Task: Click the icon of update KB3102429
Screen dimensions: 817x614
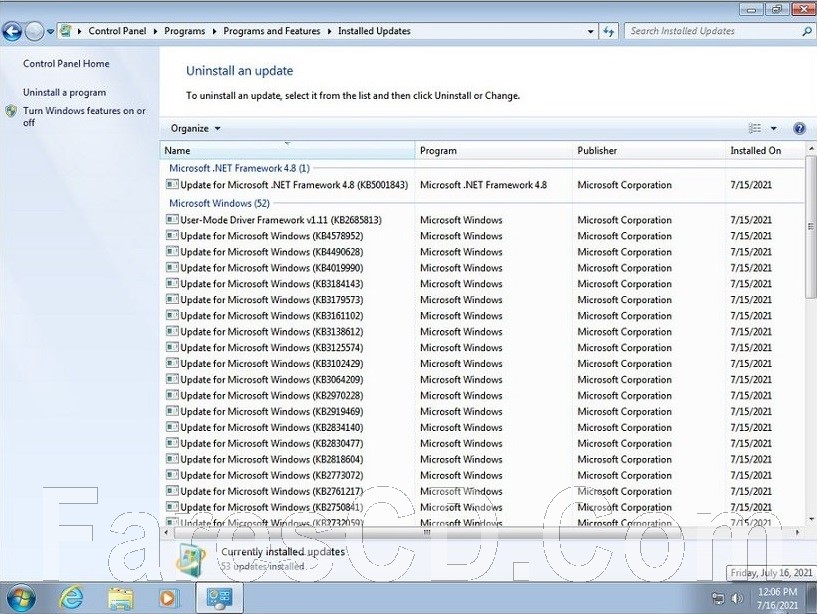Action: pyautogui.click(x=172, y=363)
